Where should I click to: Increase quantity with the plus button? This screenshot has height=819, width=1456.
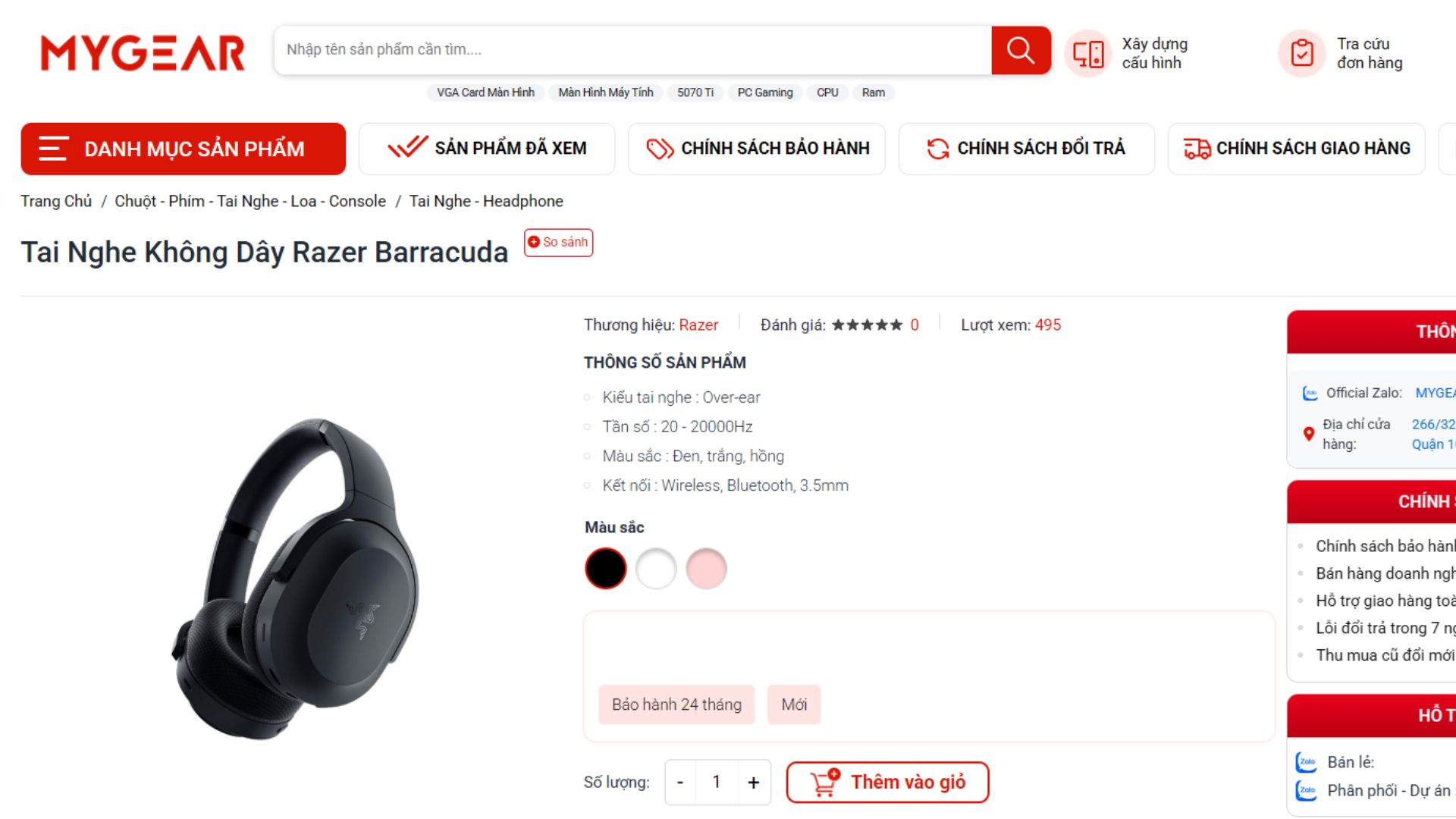pyautogui.click(x=754, y=783)
